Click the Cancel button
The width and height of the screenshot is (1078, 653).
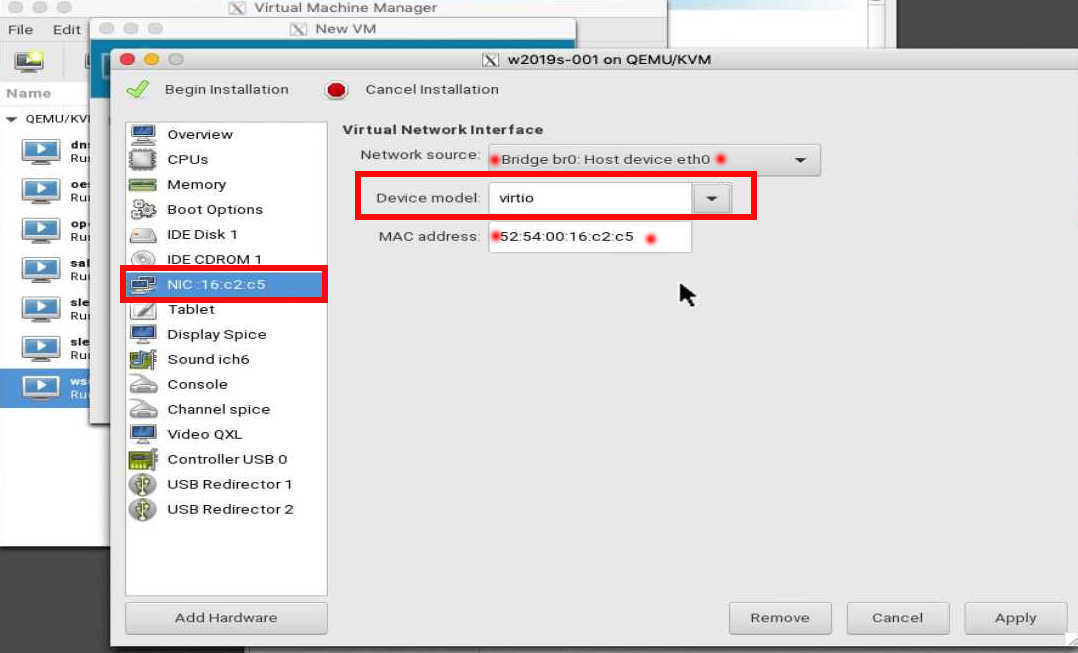click(897, 618)
